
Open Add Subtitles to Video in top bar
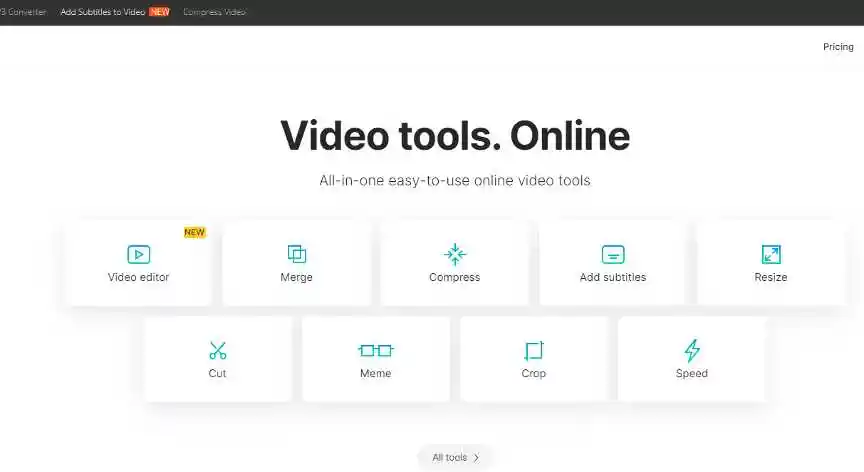pos(103,12)
